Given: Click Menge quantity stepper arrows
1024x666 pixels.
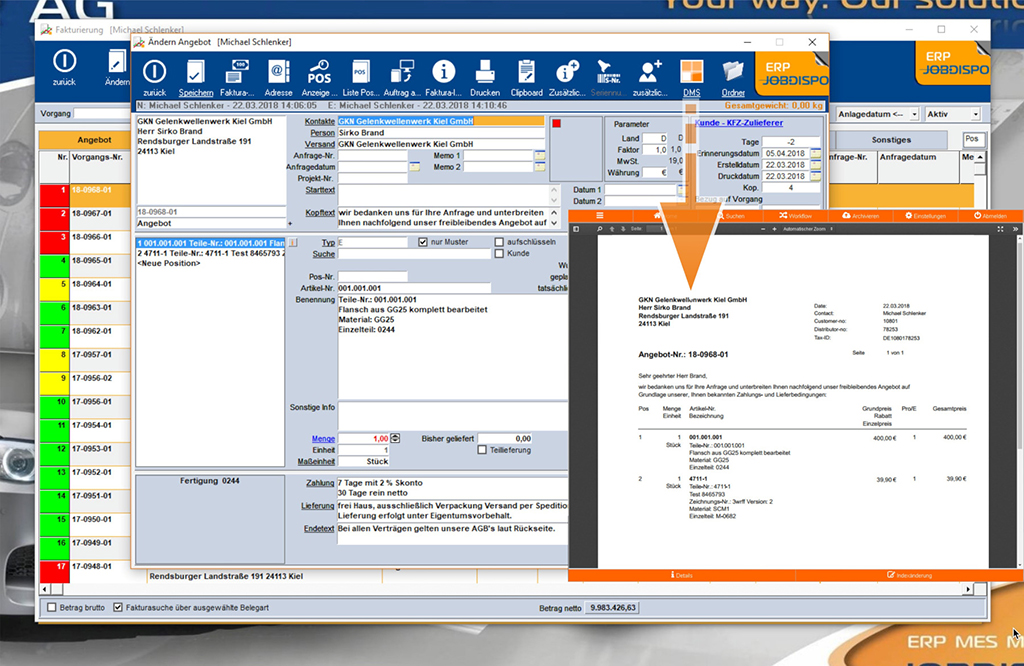Looking at the screenshot, I should tap(395, 438).
